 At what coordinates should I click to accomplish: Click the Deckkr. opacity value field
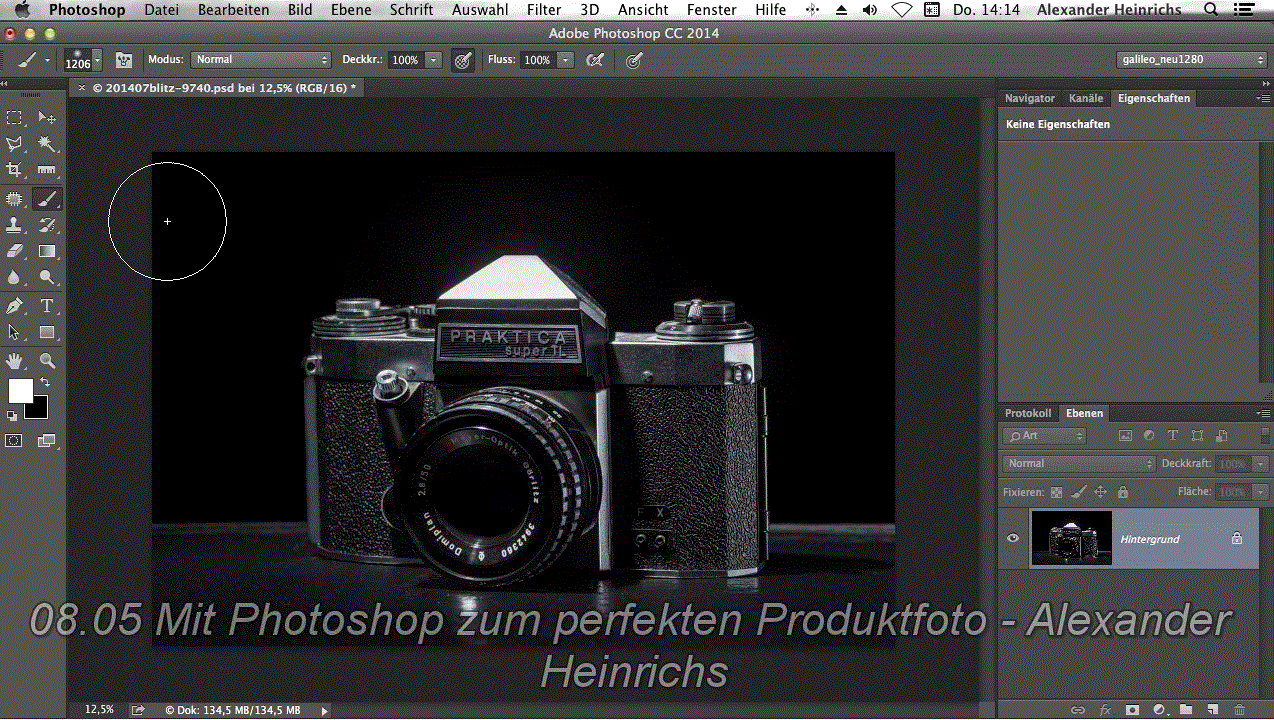coord(405,60)
